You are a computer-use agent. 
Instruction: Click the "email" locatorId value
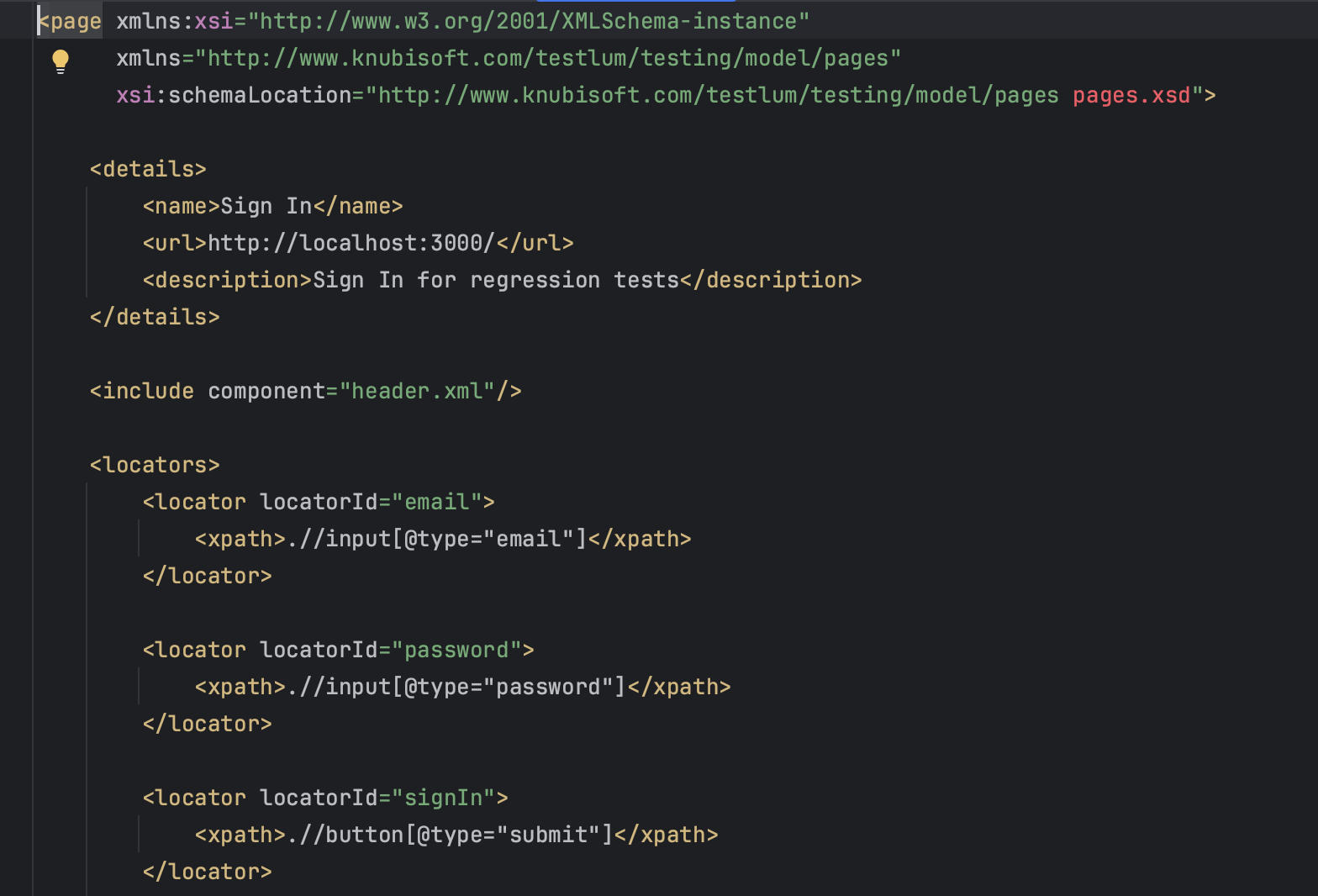click(x=436, y=502)
